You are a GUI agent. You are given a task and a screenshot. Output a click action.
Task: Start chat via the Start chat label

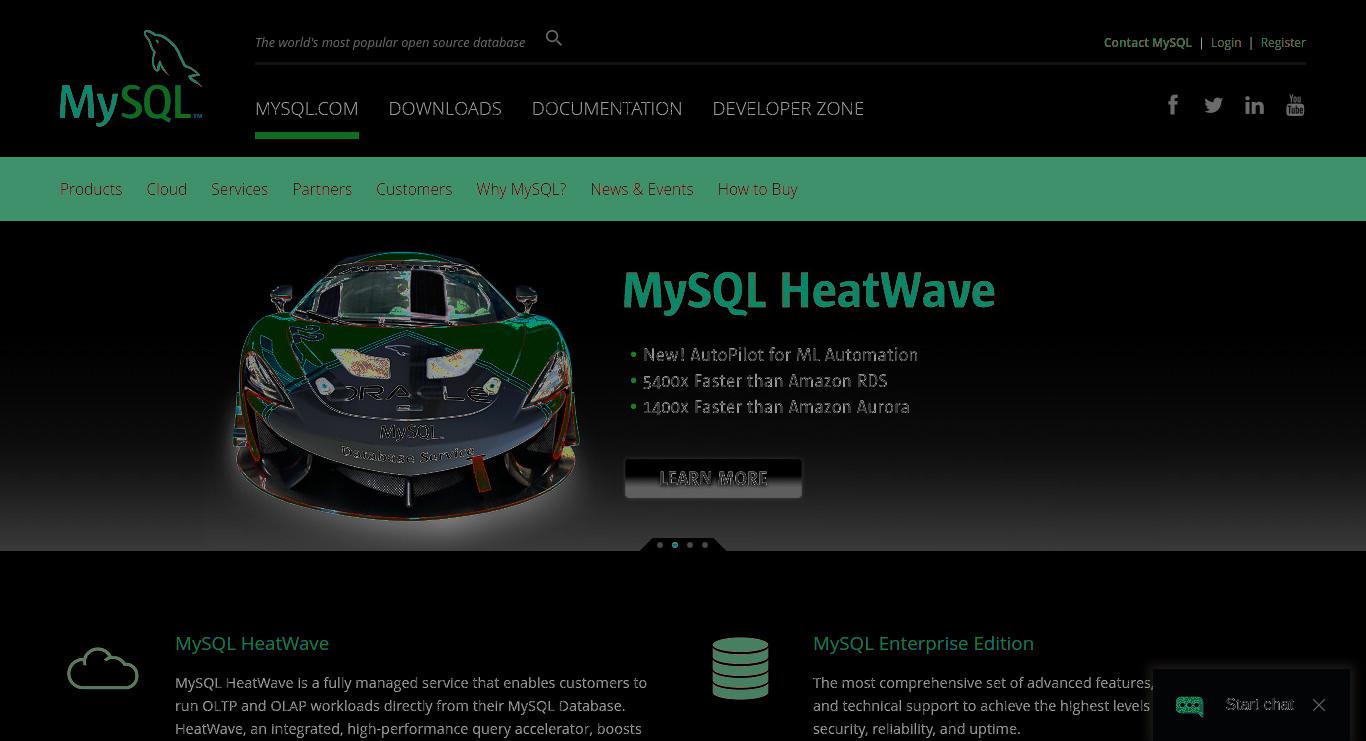coord(1260,705)
